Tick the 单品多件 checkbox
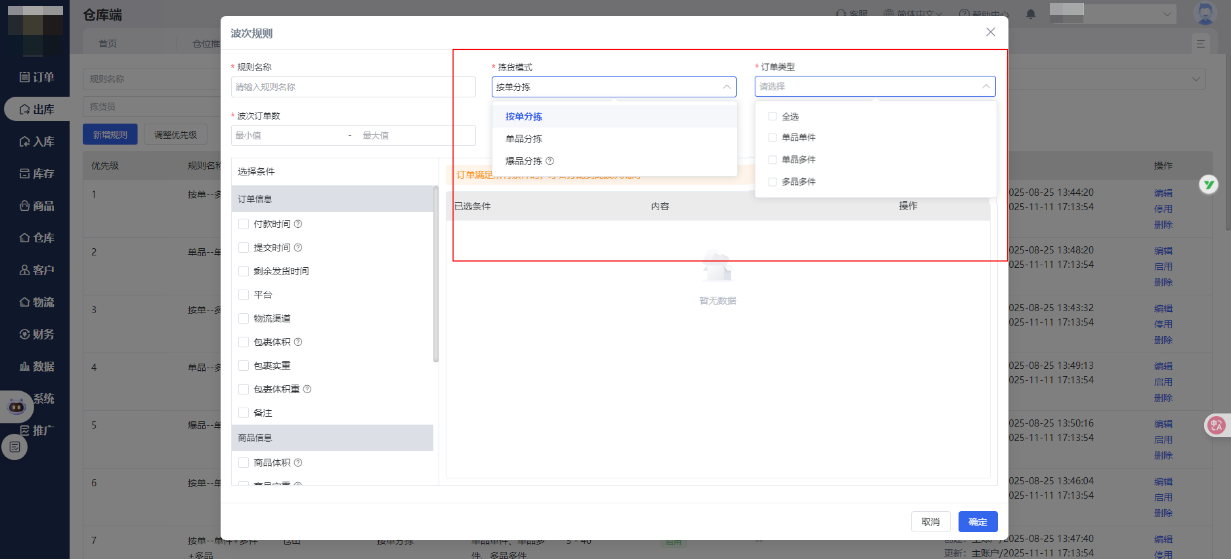The image size is (1231, 559). click(772, 160)
